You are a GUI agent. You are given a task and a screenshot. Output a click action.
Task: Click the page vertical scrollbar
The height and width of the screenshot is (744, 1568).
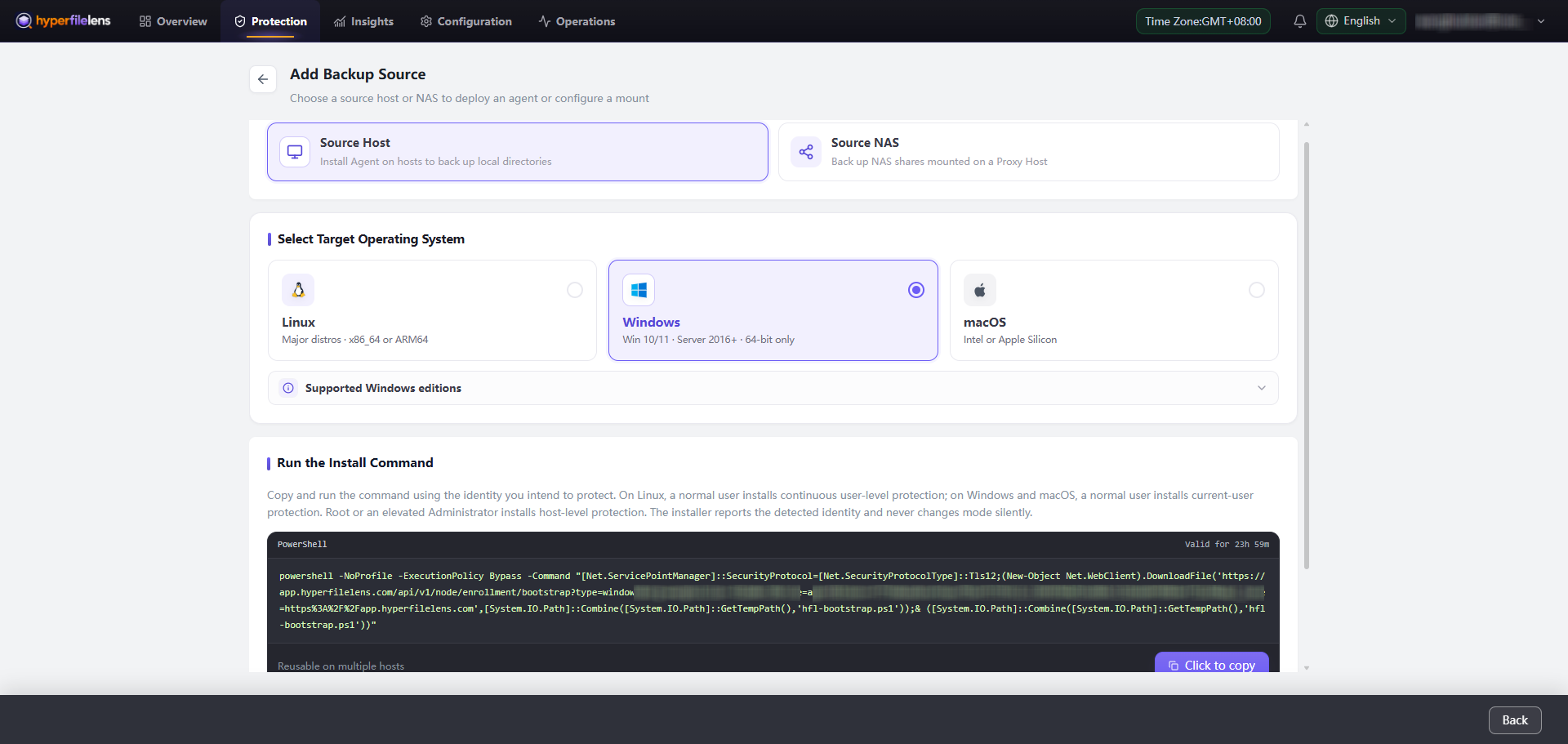(x=1307, y=356)
